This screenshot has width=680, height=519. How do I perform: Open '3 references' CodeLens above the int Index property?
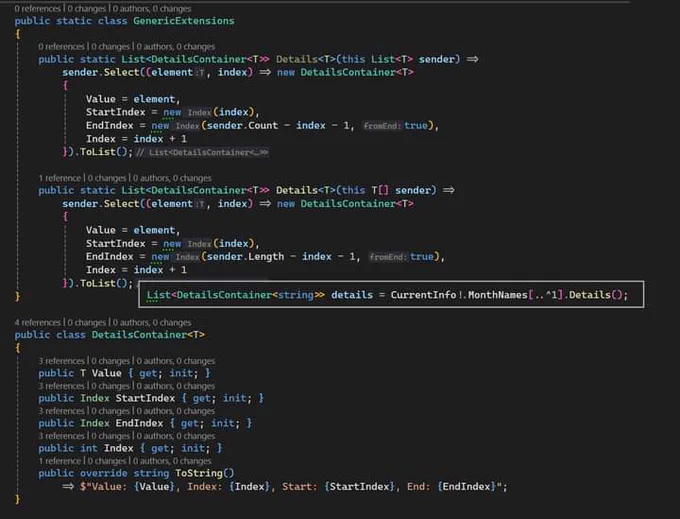point(61,436)
